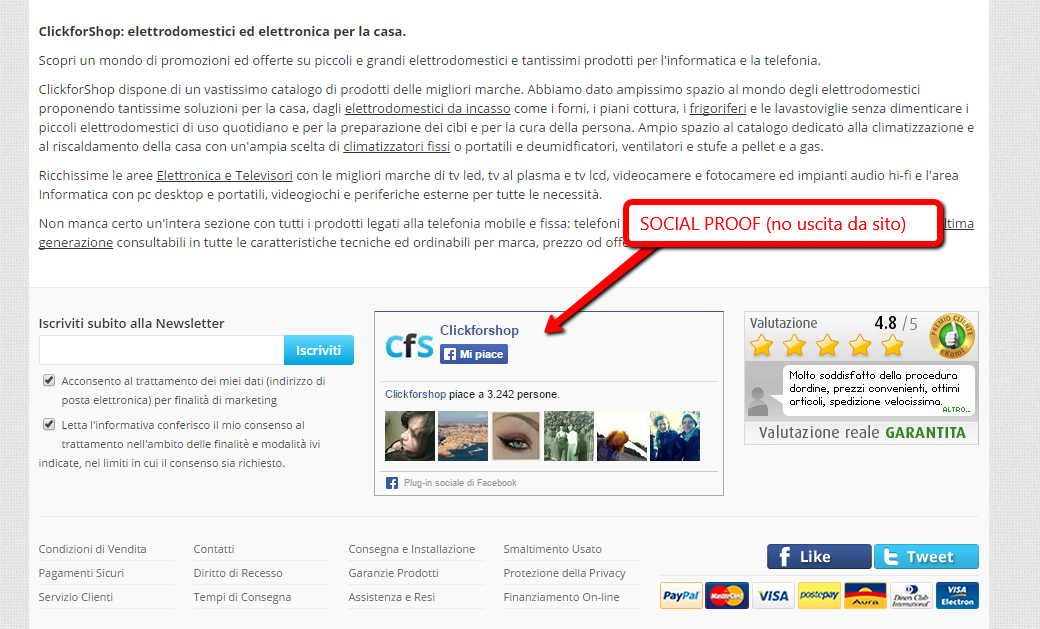Click the Iscriviti newsletter button
The image size is (1040, 629).
click(x=318, y=350)
